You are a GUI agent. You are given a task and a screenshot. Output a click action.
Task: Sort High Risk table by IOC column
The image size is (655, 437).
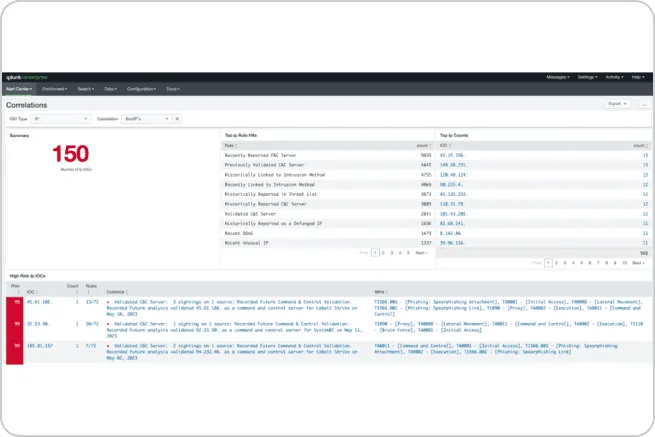[x=32, y=292]
